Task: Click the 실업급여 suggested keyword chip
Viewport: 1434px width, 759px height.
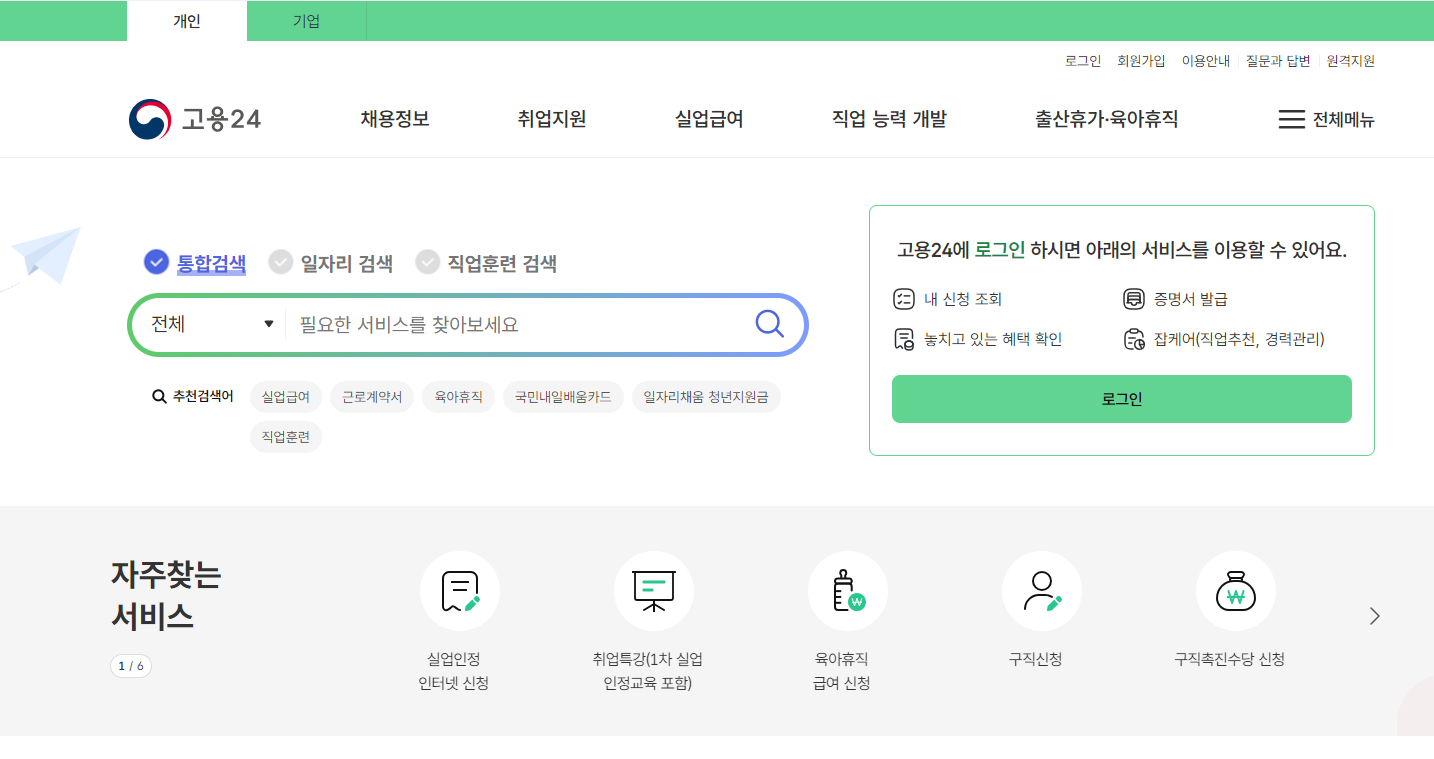Action: [286, 397]
